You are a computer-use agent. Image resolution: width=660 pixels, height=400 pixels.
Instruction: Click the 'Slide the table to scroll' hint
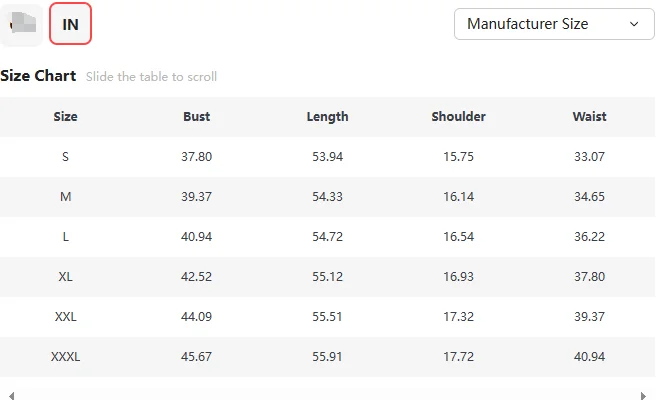tap(152, 77)
